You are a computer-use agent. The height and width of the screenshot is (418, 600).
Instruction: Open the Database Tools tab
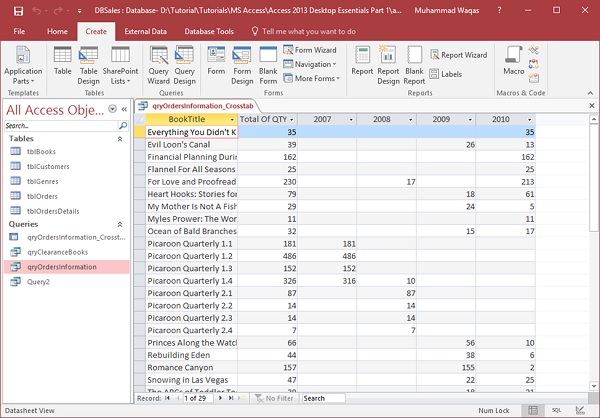tap(211, 31)
